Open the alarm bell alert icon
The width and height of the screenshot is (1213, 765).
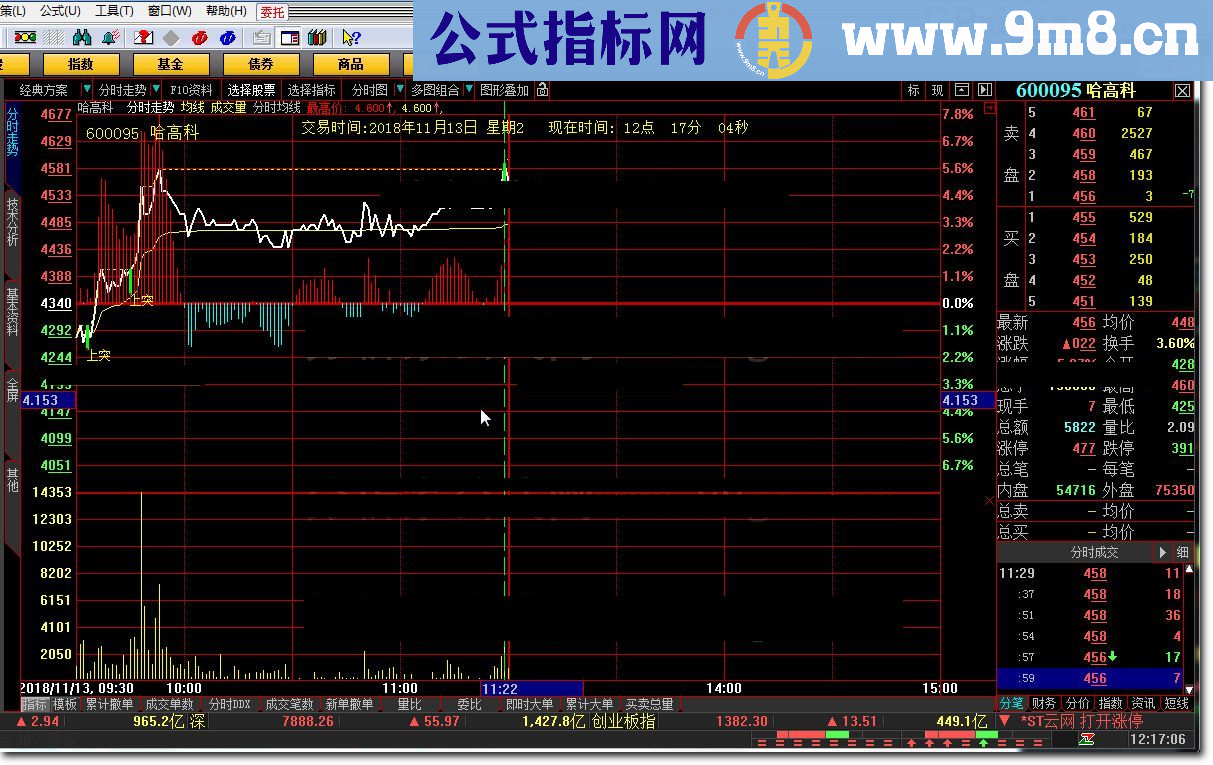click(111, 38)
